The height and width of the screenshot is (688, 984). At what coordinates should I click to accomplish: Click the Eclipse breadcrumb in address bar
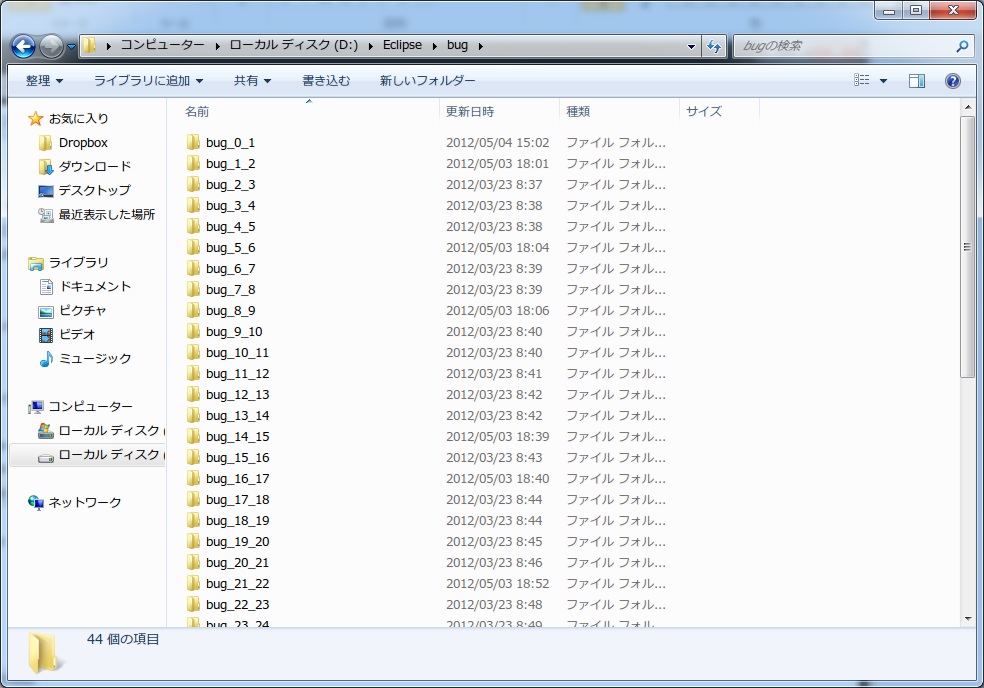click(x=402, y=45)
